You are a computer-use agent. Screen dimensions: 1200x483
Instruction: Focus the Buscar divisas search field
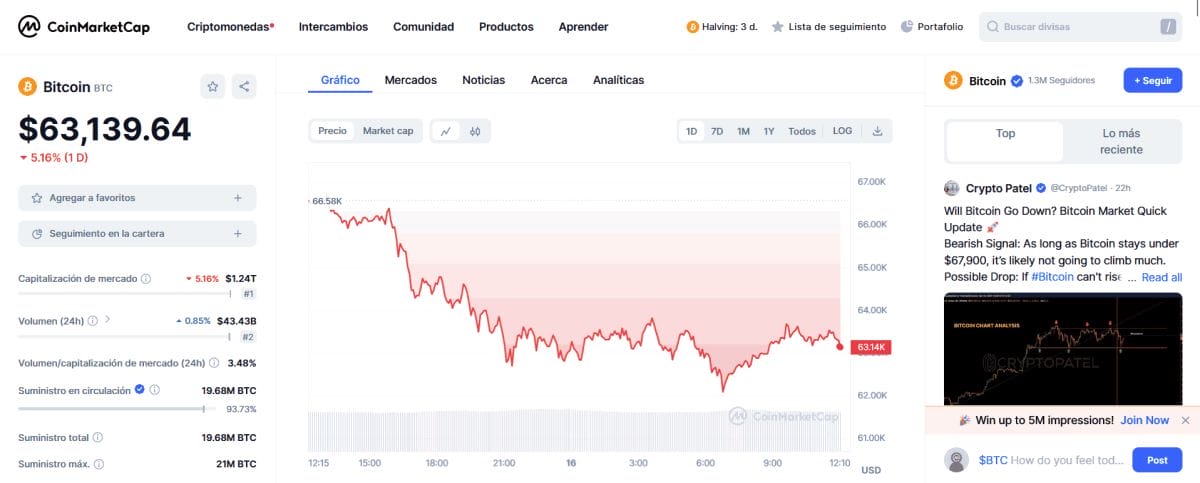tap(1080, 27)
